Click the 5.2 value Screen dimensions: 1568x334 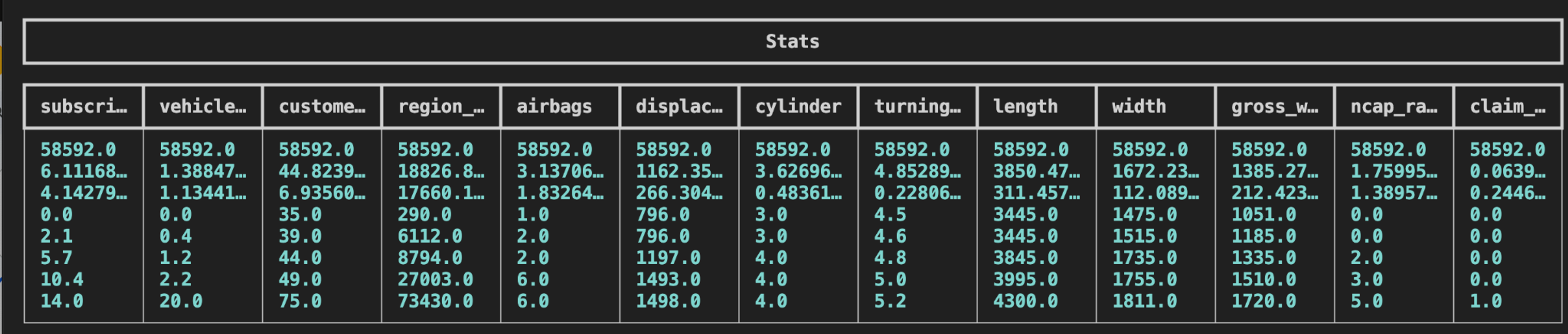coord(891,301)
